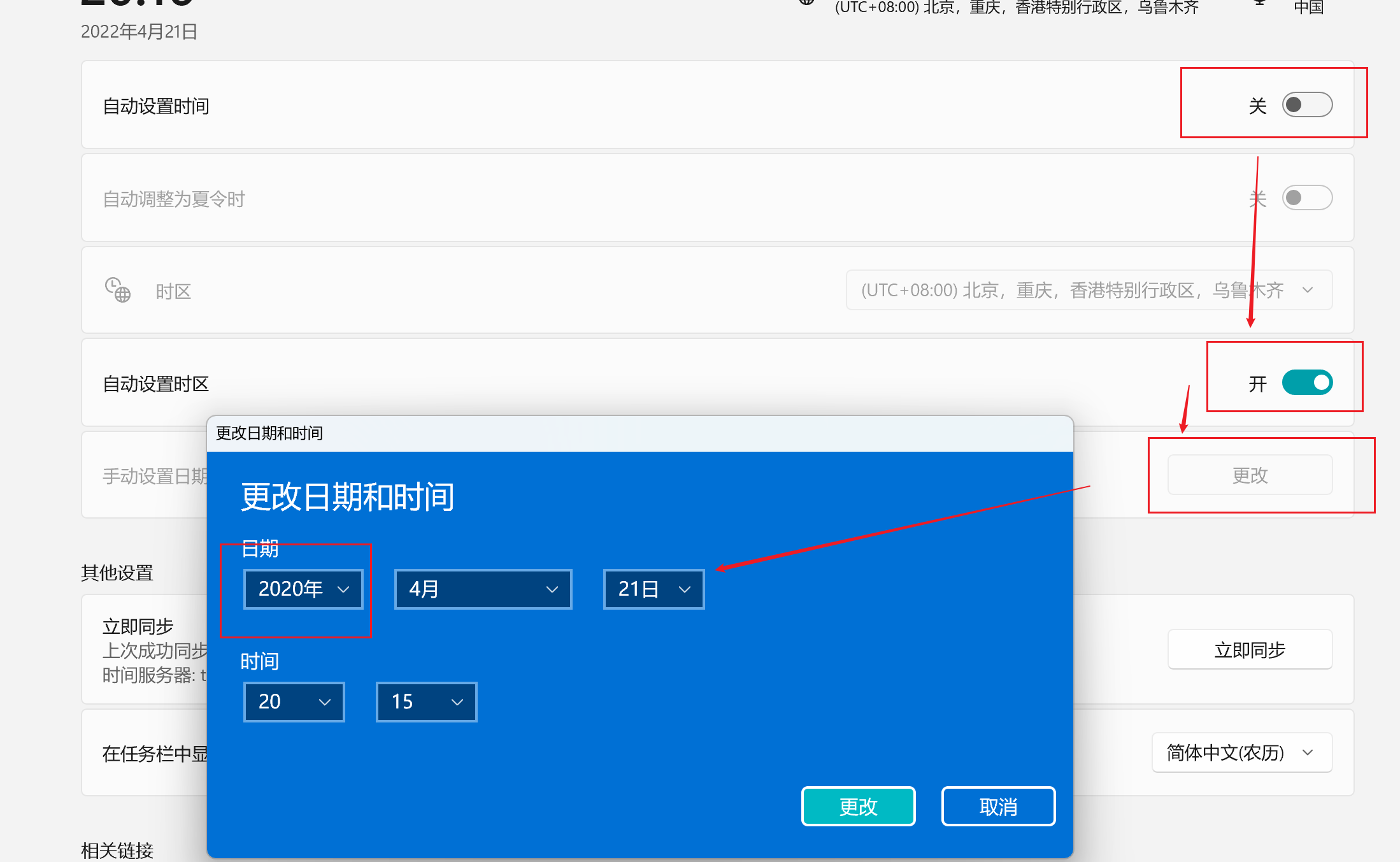Viewport: 1400px width, 862px height.
Task: Click the 立即同步 sync button
Action: pos(1249,650)
